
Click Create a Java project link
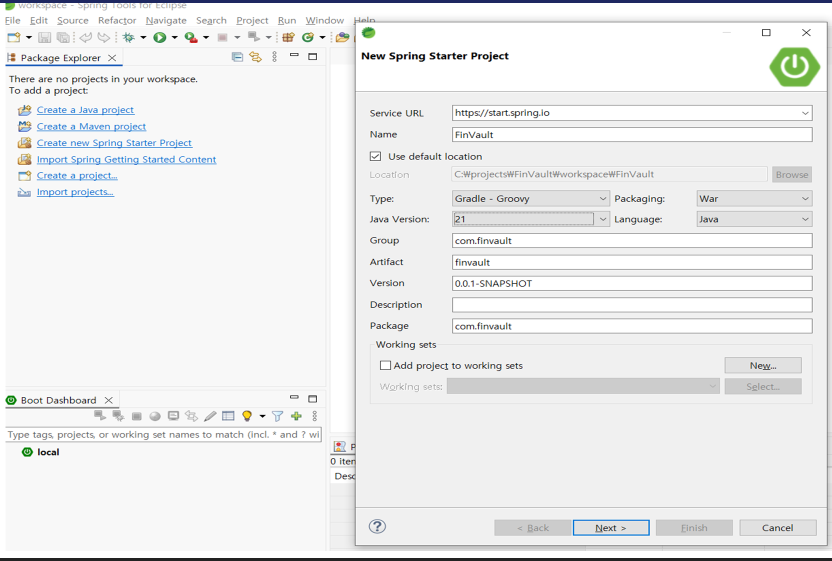(x=85, y=110)
